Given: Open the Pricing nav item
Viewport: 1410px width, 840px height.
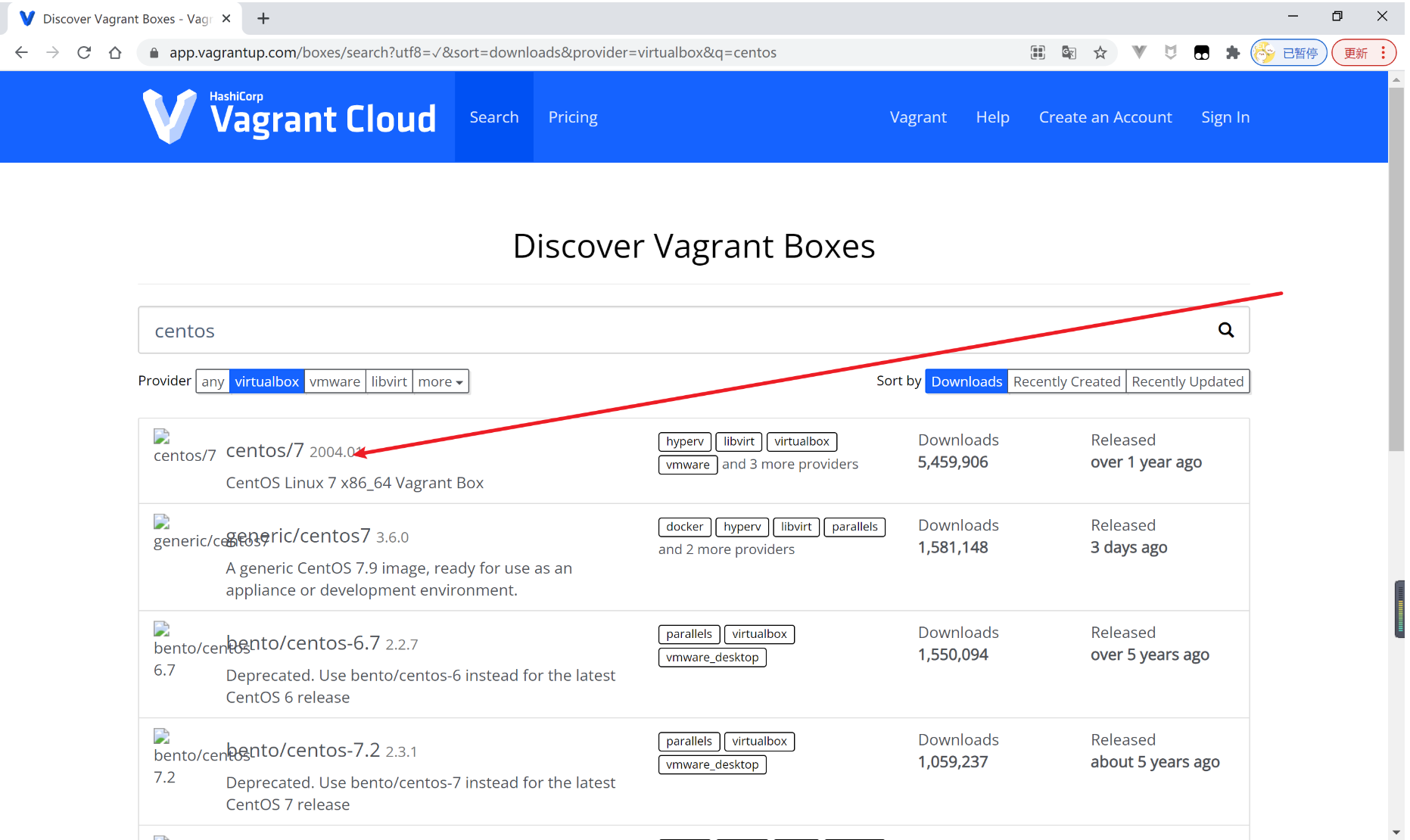Looking at the screenshot, I should 573,117.
